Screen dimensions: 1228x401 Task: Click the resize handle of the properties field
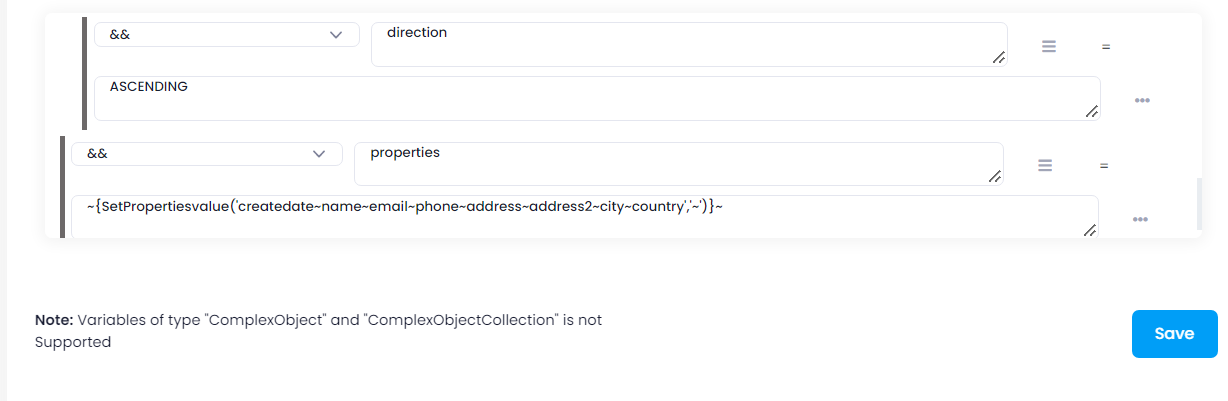click(994, 177)
